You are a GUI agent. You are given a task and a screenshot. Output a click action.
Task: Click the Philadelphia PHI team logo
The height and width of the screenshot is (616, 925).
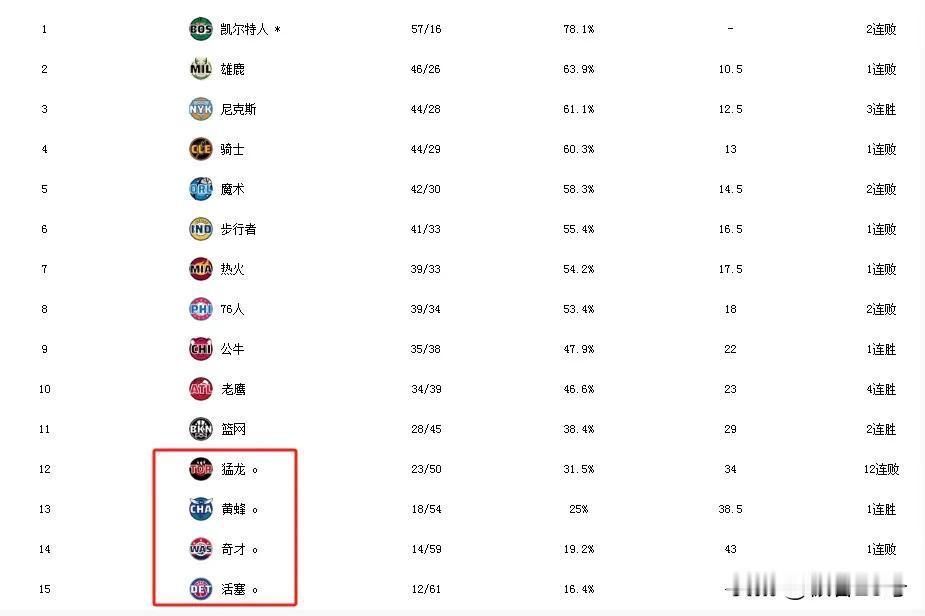(x=201, y=309)
